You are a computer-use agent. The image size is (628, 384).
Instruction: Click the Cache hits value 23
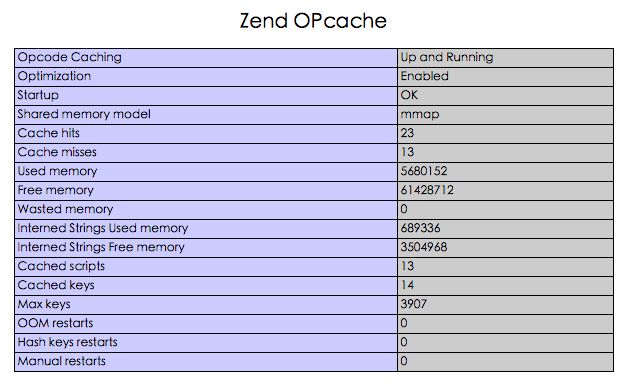tap(407, 133)
